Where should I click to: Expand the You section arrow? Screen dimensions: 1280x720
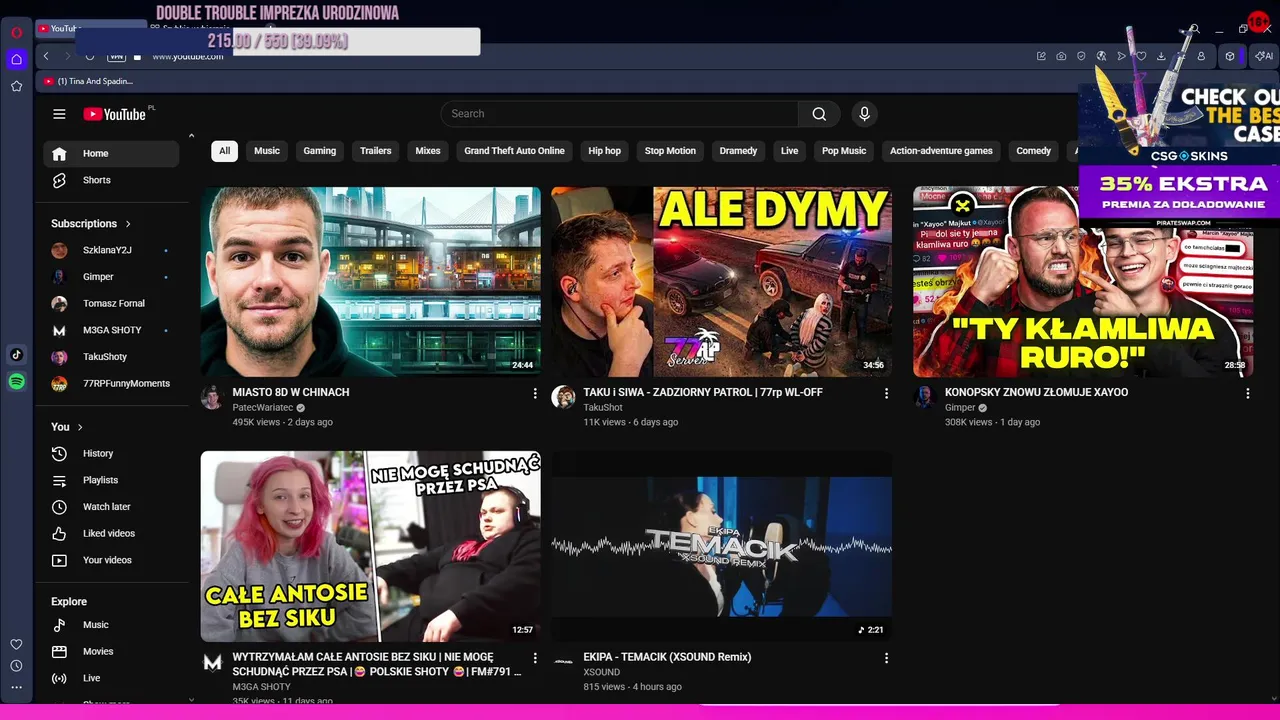tap(80, 427)
